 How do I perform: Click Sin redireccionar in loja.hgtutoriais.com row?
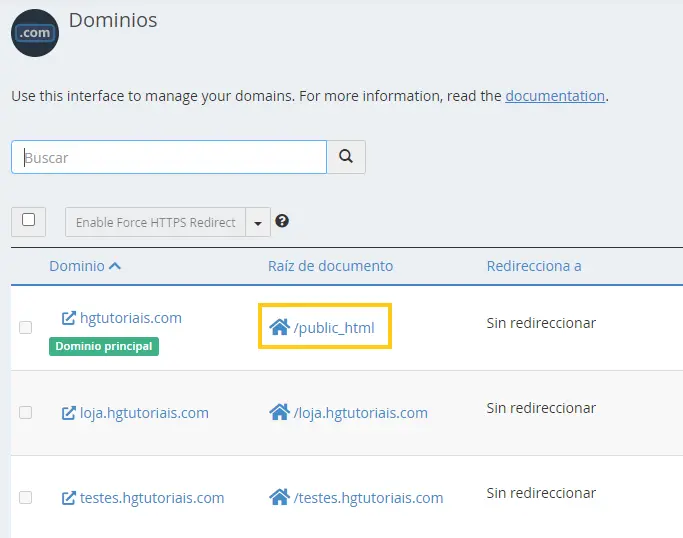pos(541,408)
